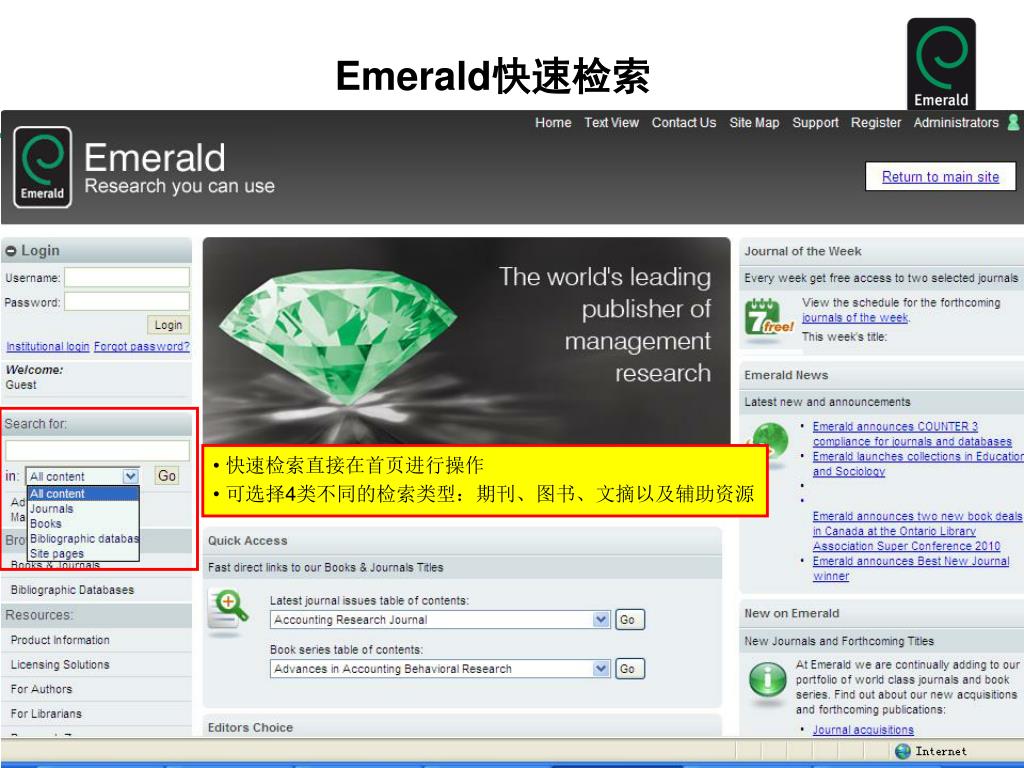The height and width of the screenshot is (768, 1024).
Task: Click the Return to main site button
Action: click(x=940, y=176)
